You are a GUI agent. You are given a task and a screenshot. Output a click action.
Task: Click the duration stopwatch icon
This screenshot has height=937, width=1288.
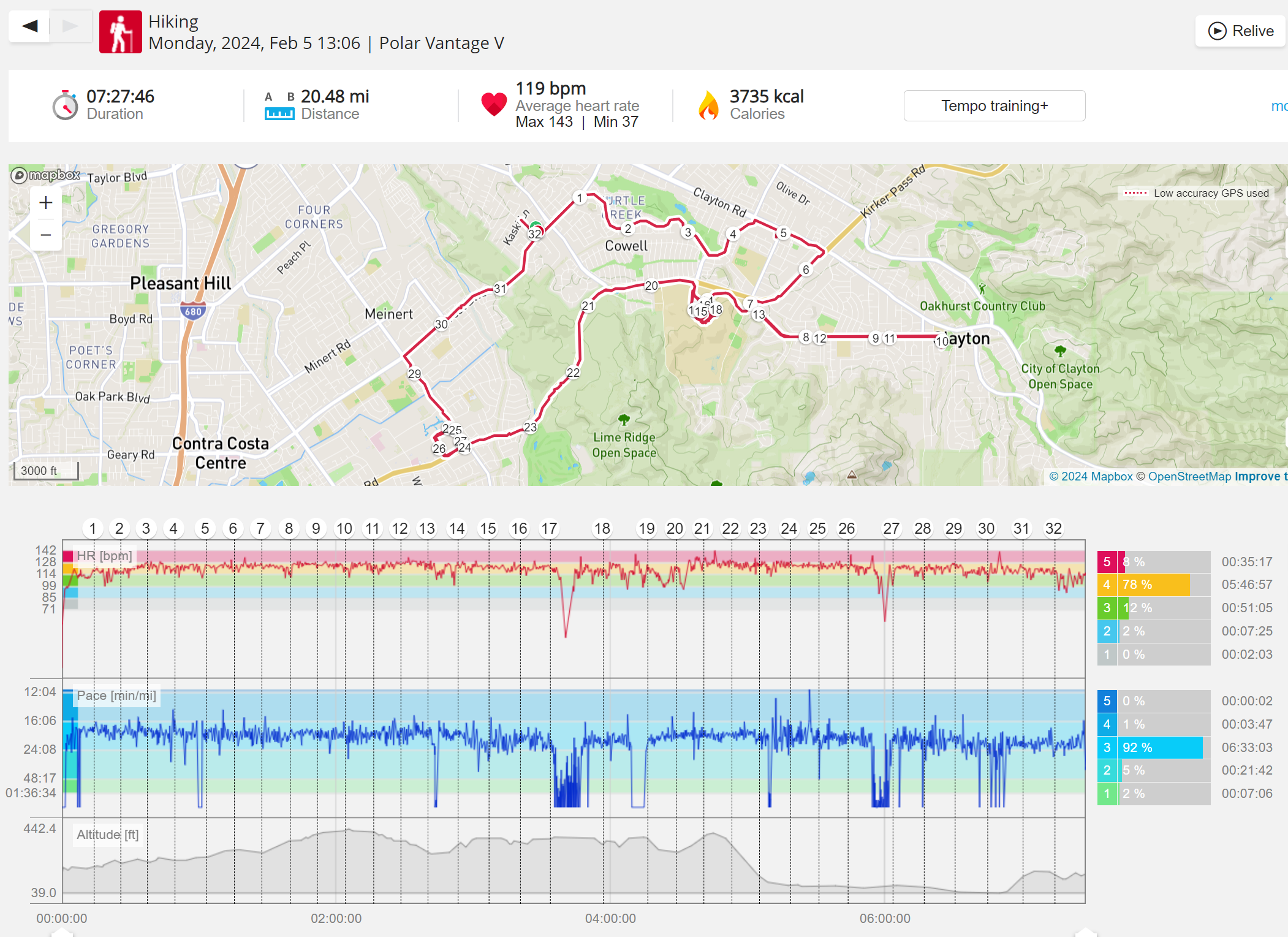[65, 105]
